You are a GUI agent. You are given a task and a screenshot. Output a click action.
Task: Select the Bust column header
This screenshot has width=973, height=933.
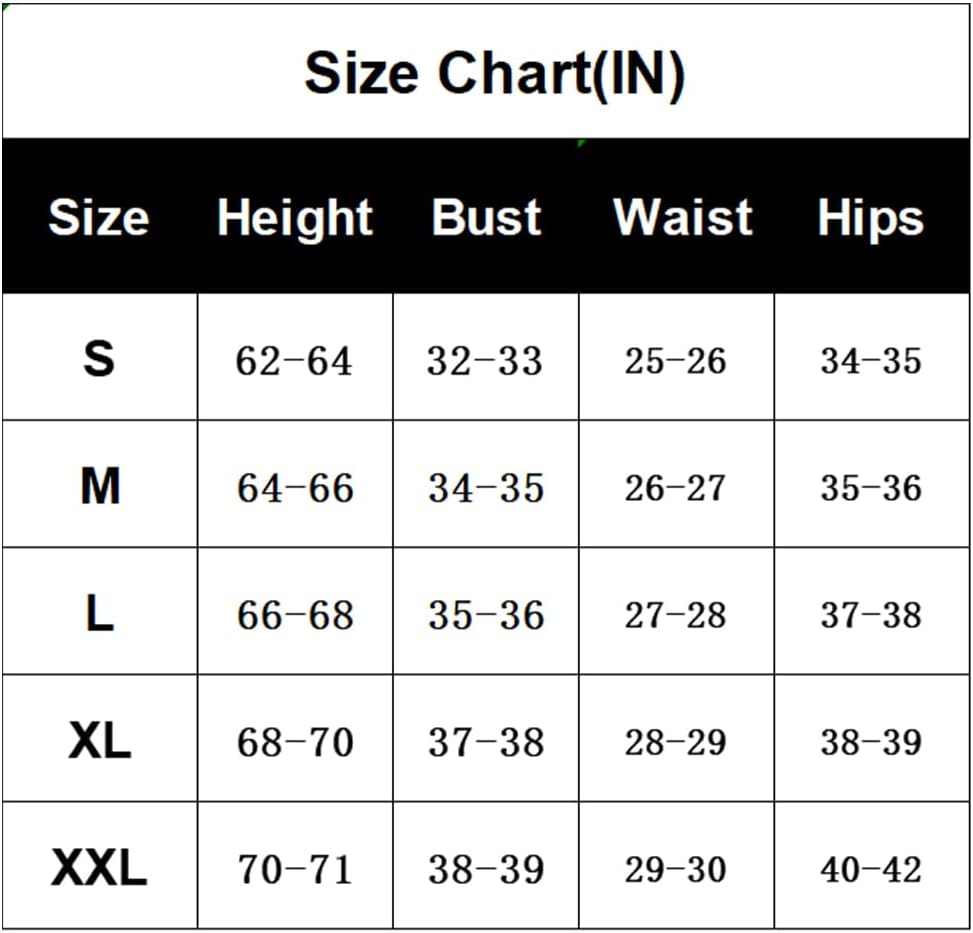[486, 217]
